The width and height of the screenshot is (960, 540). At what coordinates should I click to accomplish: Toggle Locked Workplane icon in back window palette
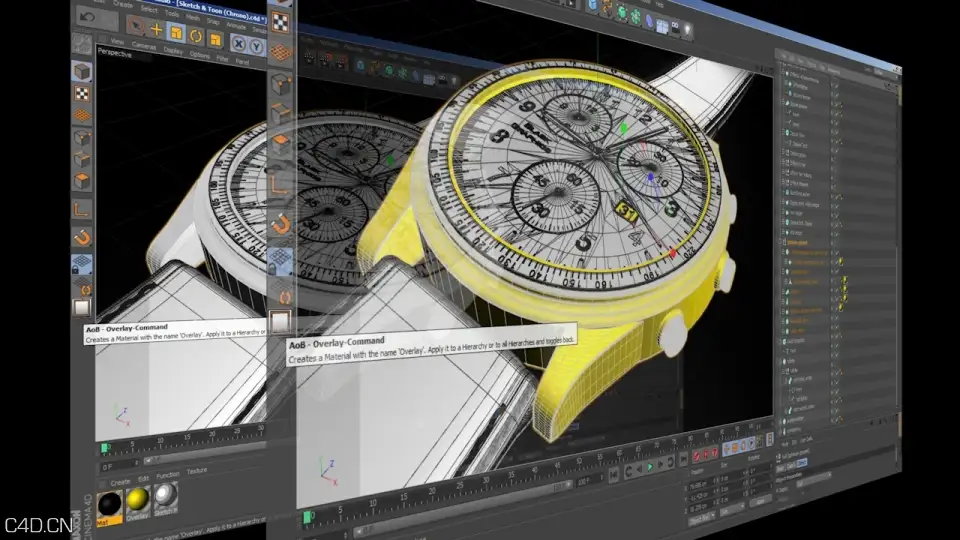click(82, 264)
